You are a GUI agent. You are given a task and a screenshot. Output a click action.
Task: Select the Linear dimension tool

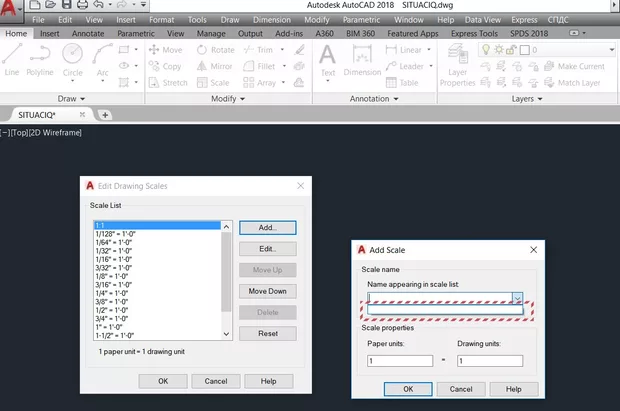pyautogui.click(x=403, y=50)
